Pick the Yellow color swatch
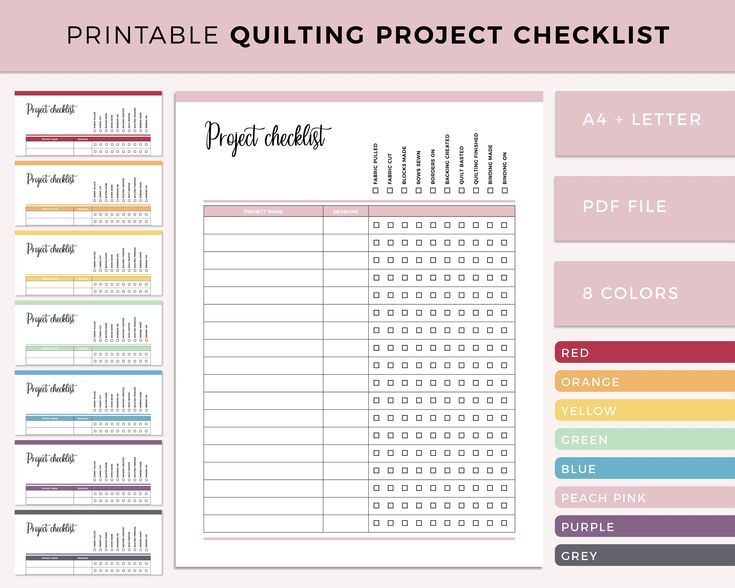The width and height of the screenshot is (735, 588). coord(644,411)
